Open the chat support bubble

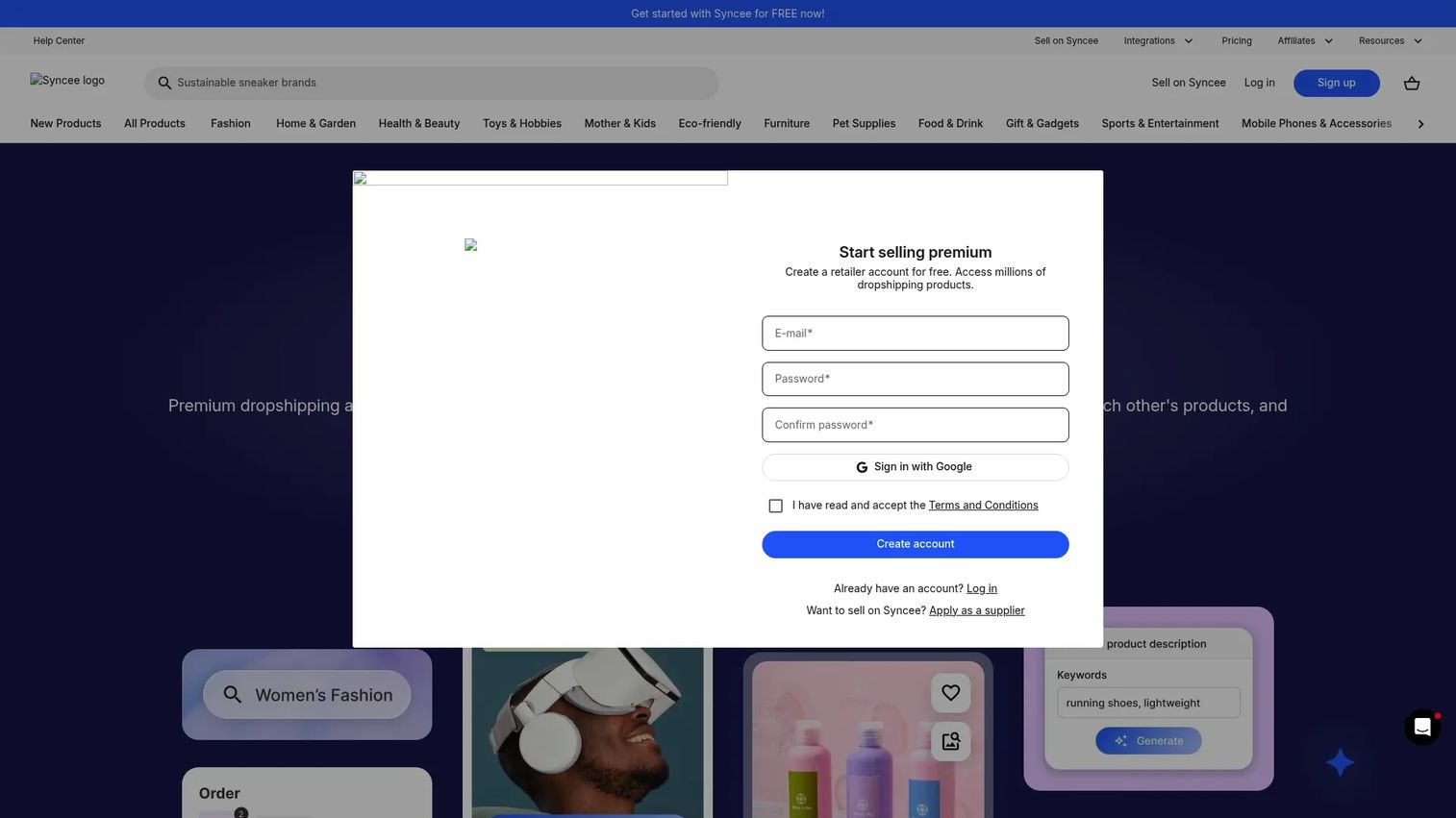point(1422,727)
